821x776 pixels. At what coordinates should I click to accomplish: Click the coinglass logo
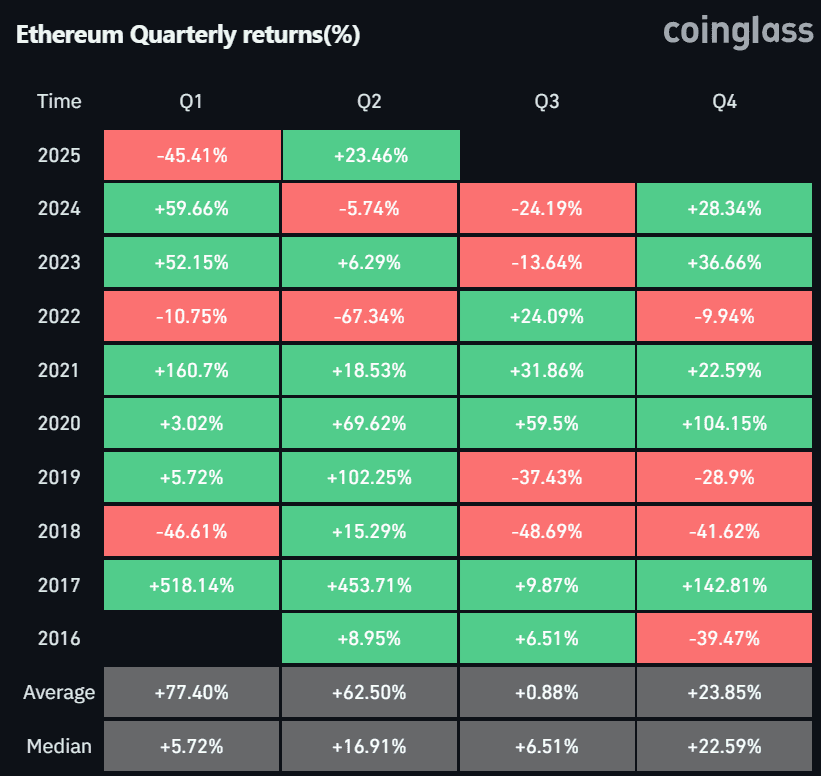tap(738, 31)
